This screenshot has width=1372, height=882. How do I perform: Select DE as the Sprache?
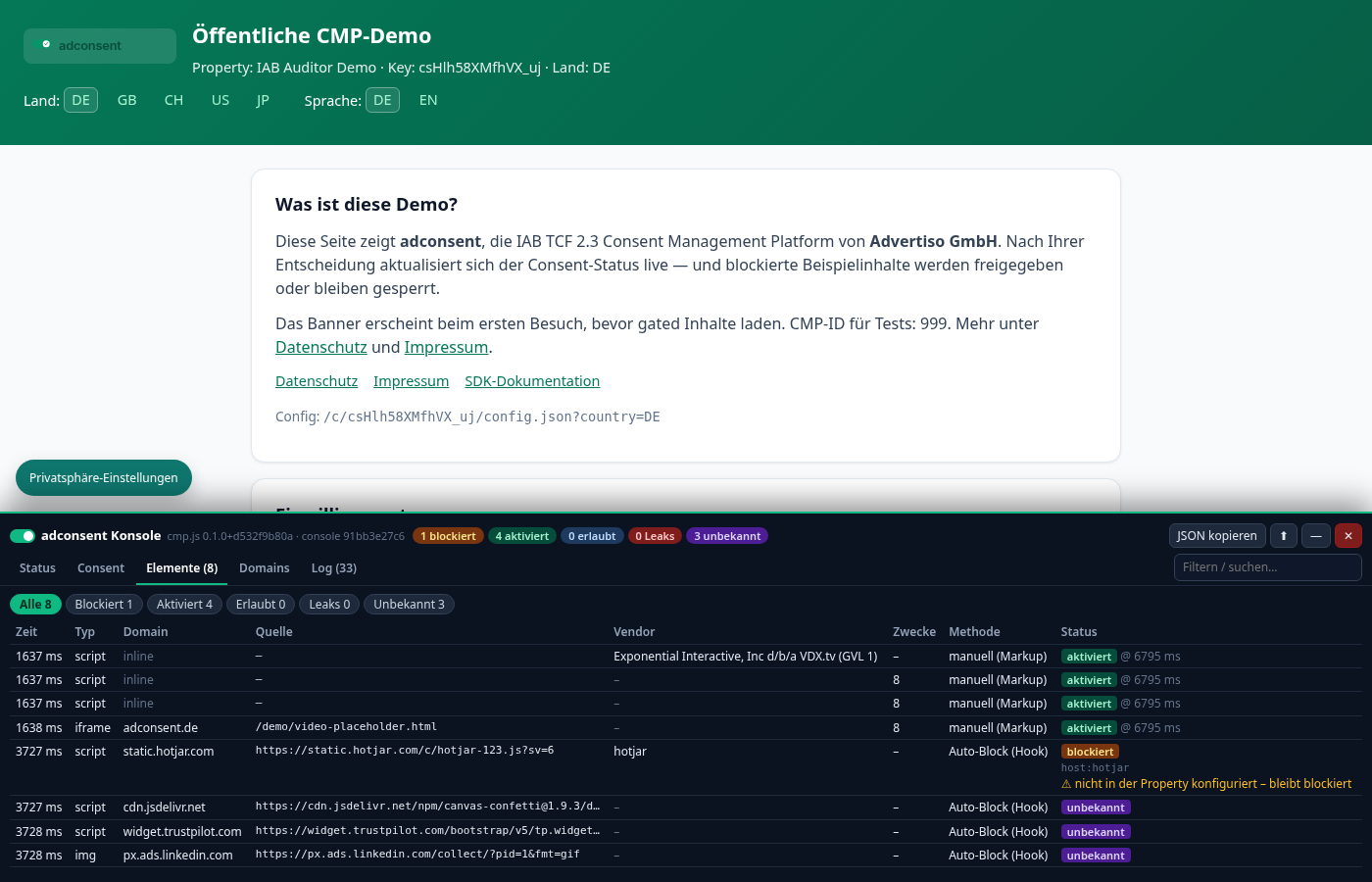(383, 100)
